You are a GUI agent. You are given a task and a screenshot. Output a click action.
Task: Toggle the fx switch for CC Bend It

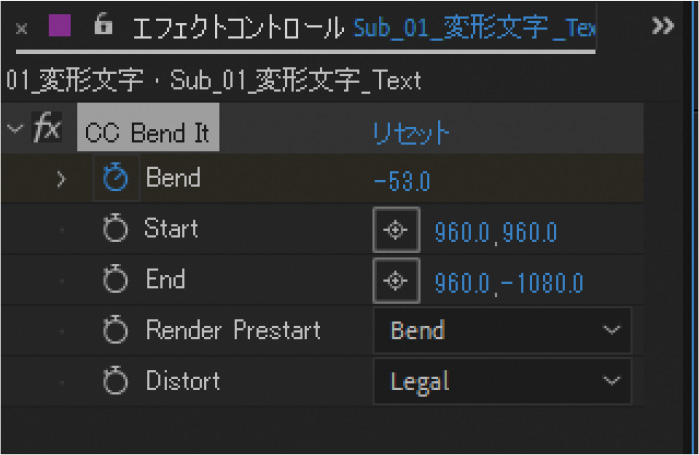point(47,129)
